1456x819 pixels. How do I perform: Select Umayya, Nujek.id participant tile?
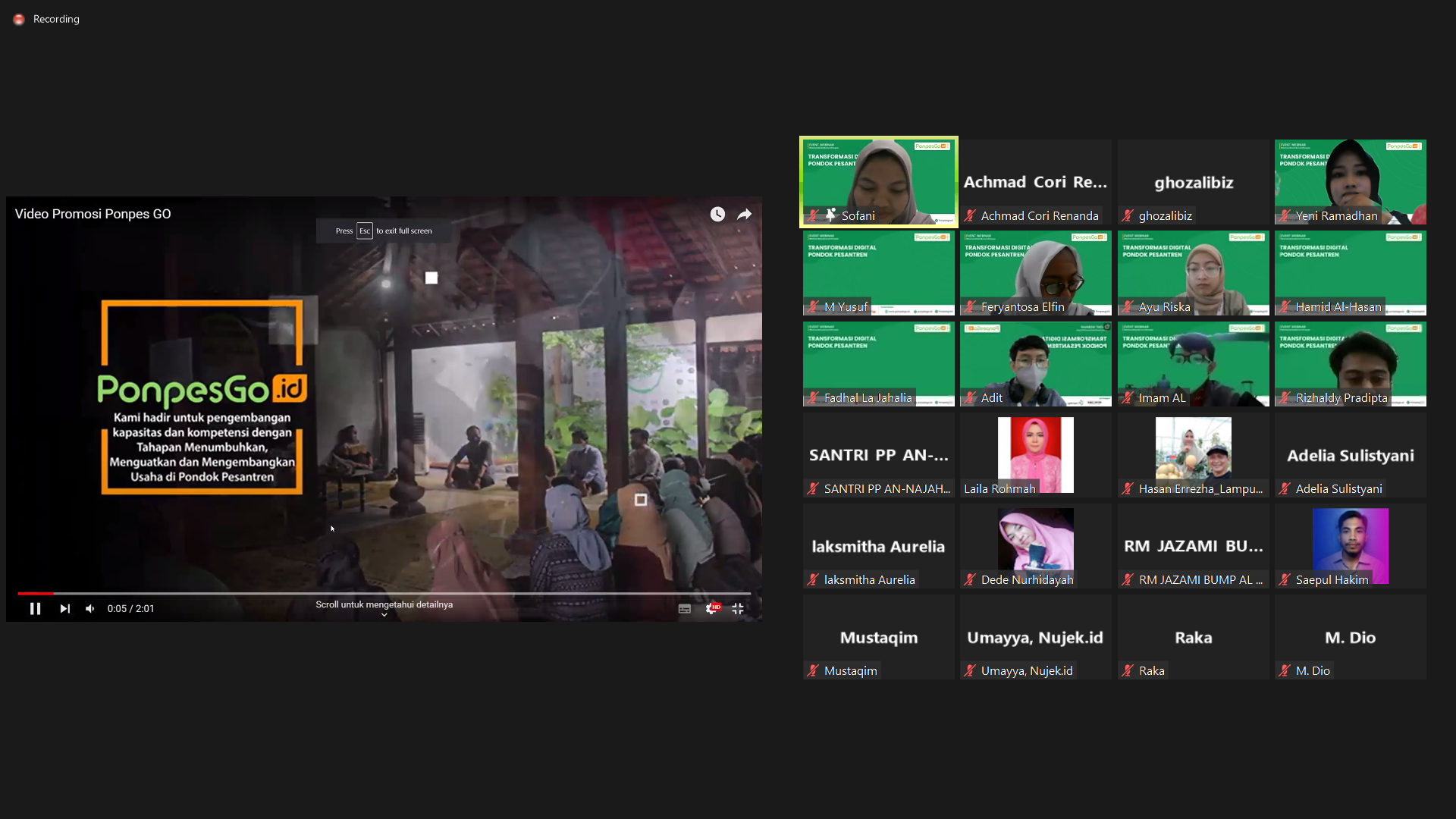pyautogui.click(x=1036, y=637)
